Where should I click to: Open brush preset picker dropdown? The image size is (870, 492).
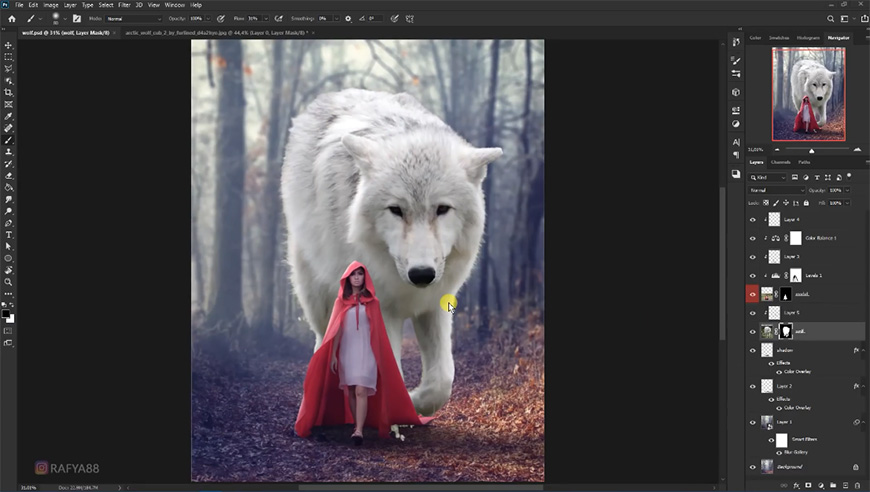[65, 19]
